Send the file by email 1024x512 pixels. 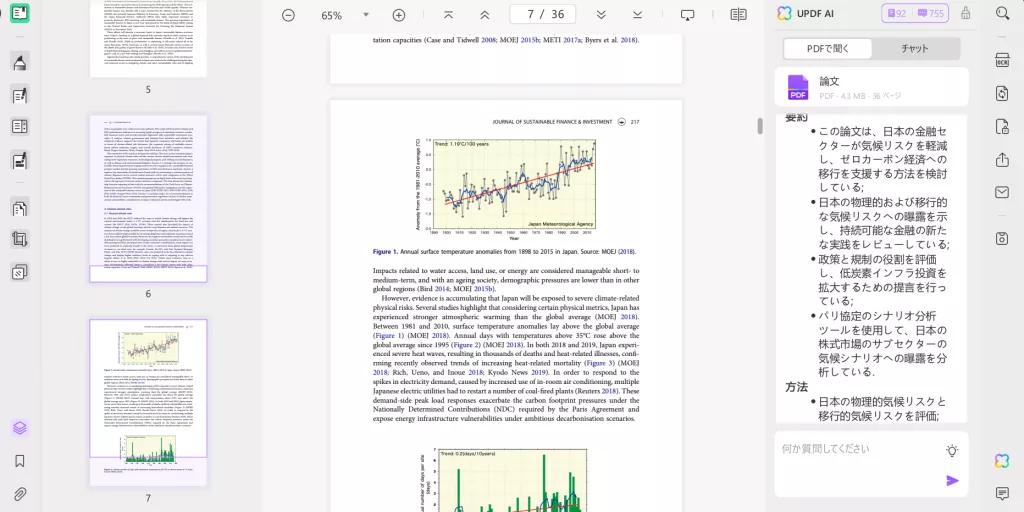coord(1002,192)
